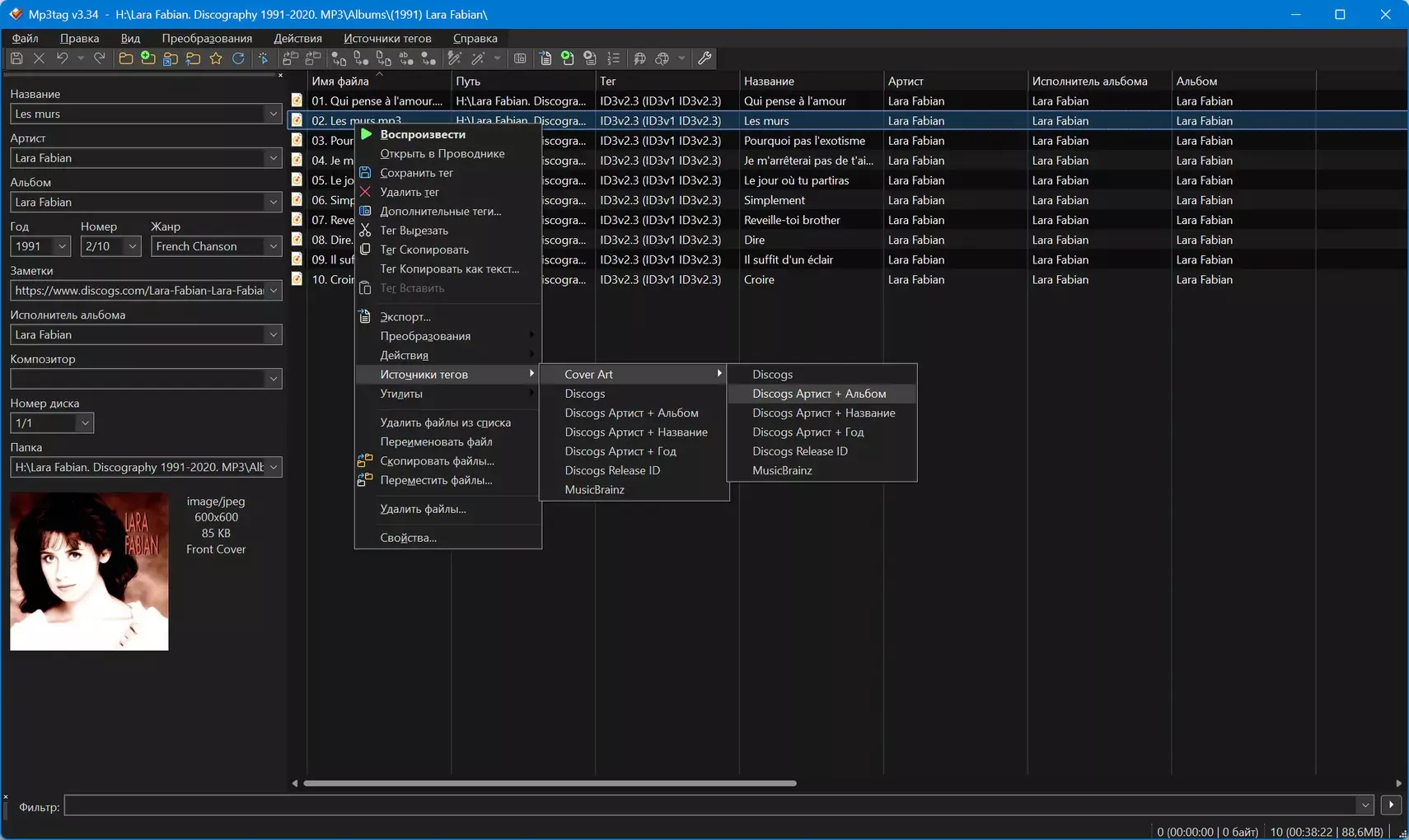Click the Redo arrow in the toolbar
This screenshot has width=1409, height=840.
point(100,58)
